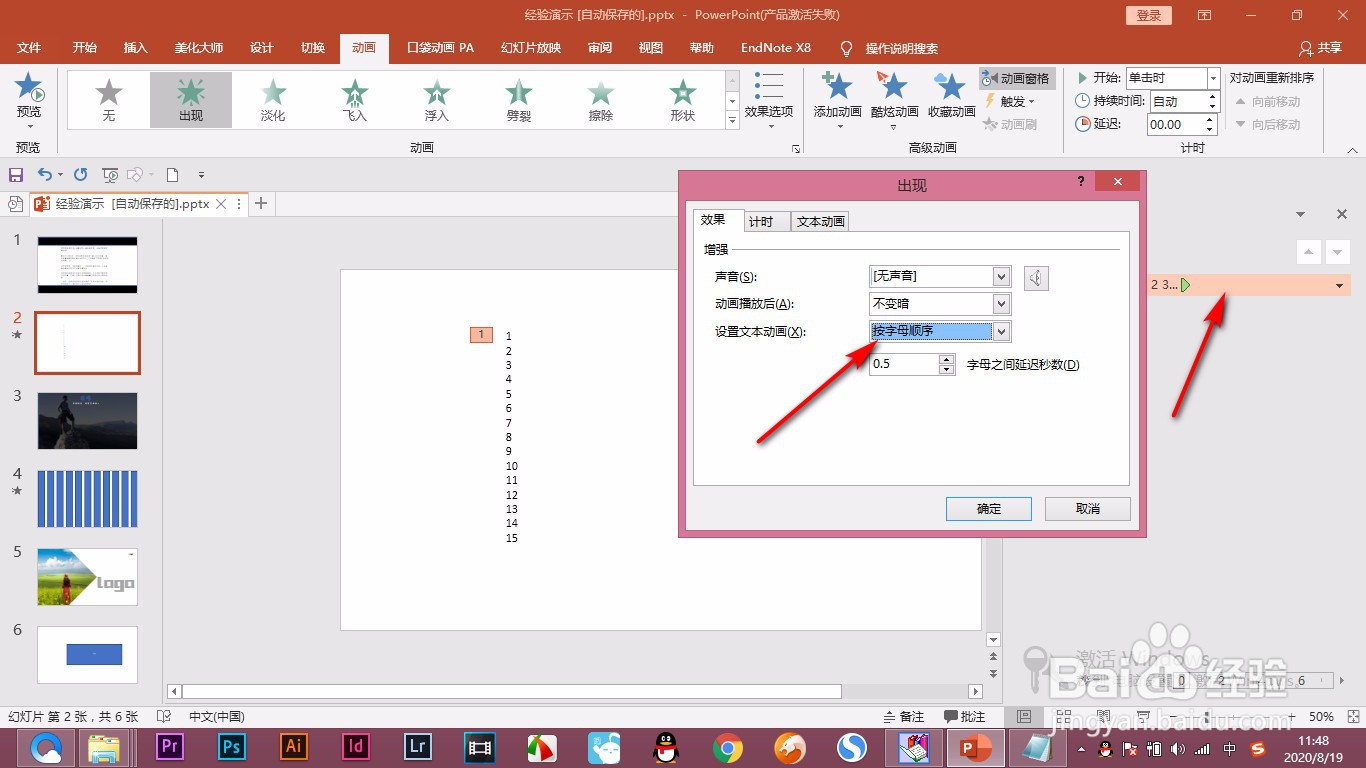Screen dimensions: 1366x768
Task: Activate the 动画刷 (Animation Painter)
Action: (1012, 124)
